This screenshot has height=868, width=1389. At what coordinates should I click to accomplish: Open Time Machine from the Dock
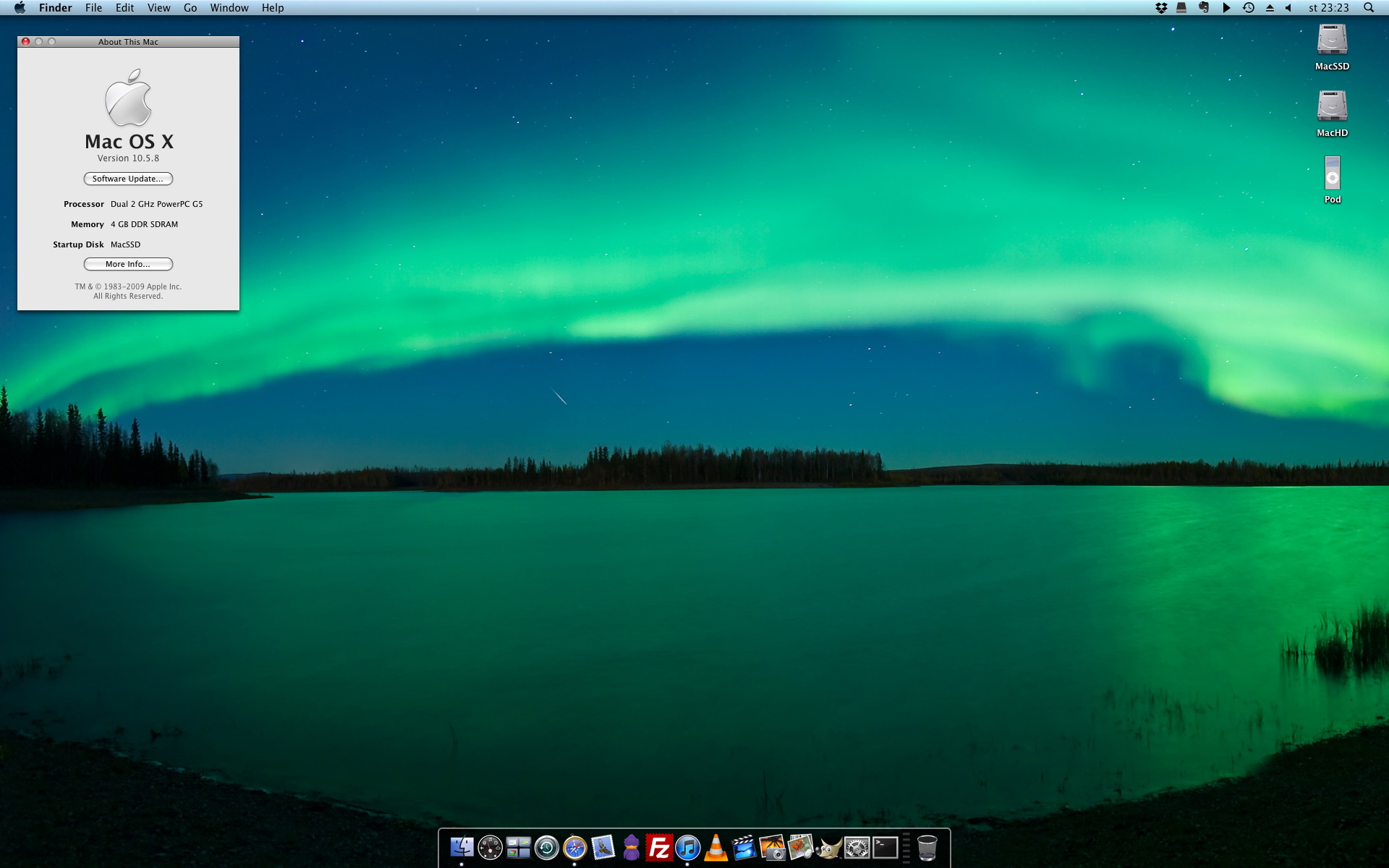point(546,847)
